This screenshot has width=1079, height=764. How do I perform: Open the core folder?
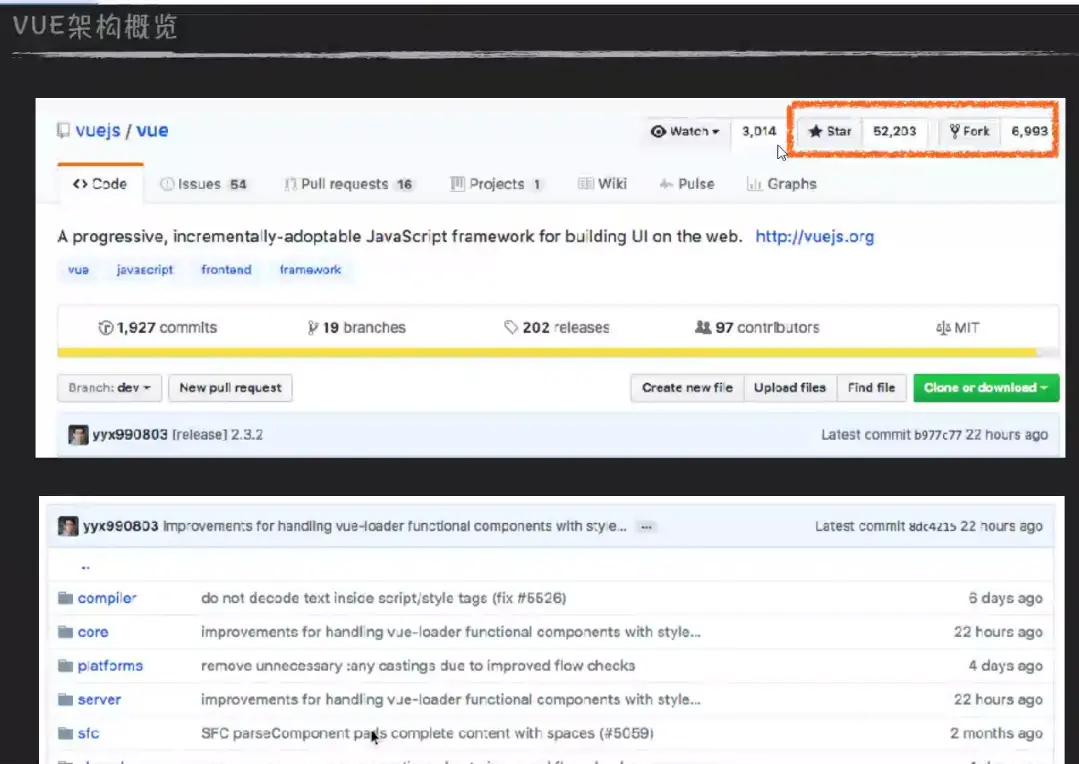point(93,632)
